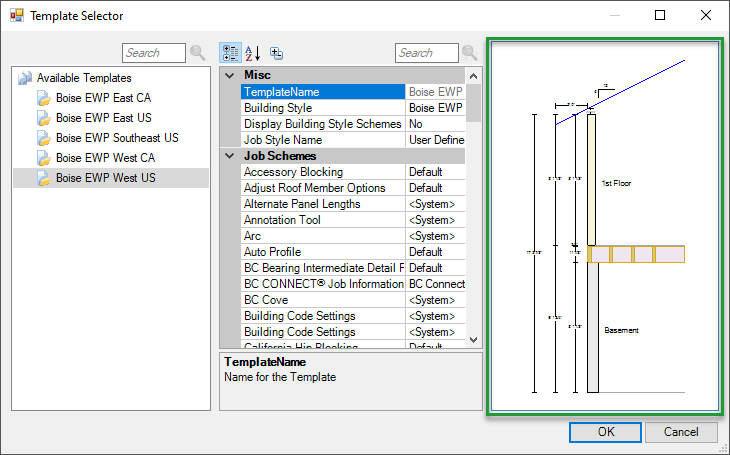Maximize the Template Selector window
This screenshot has height=455, width=730.
click(660, 15)
